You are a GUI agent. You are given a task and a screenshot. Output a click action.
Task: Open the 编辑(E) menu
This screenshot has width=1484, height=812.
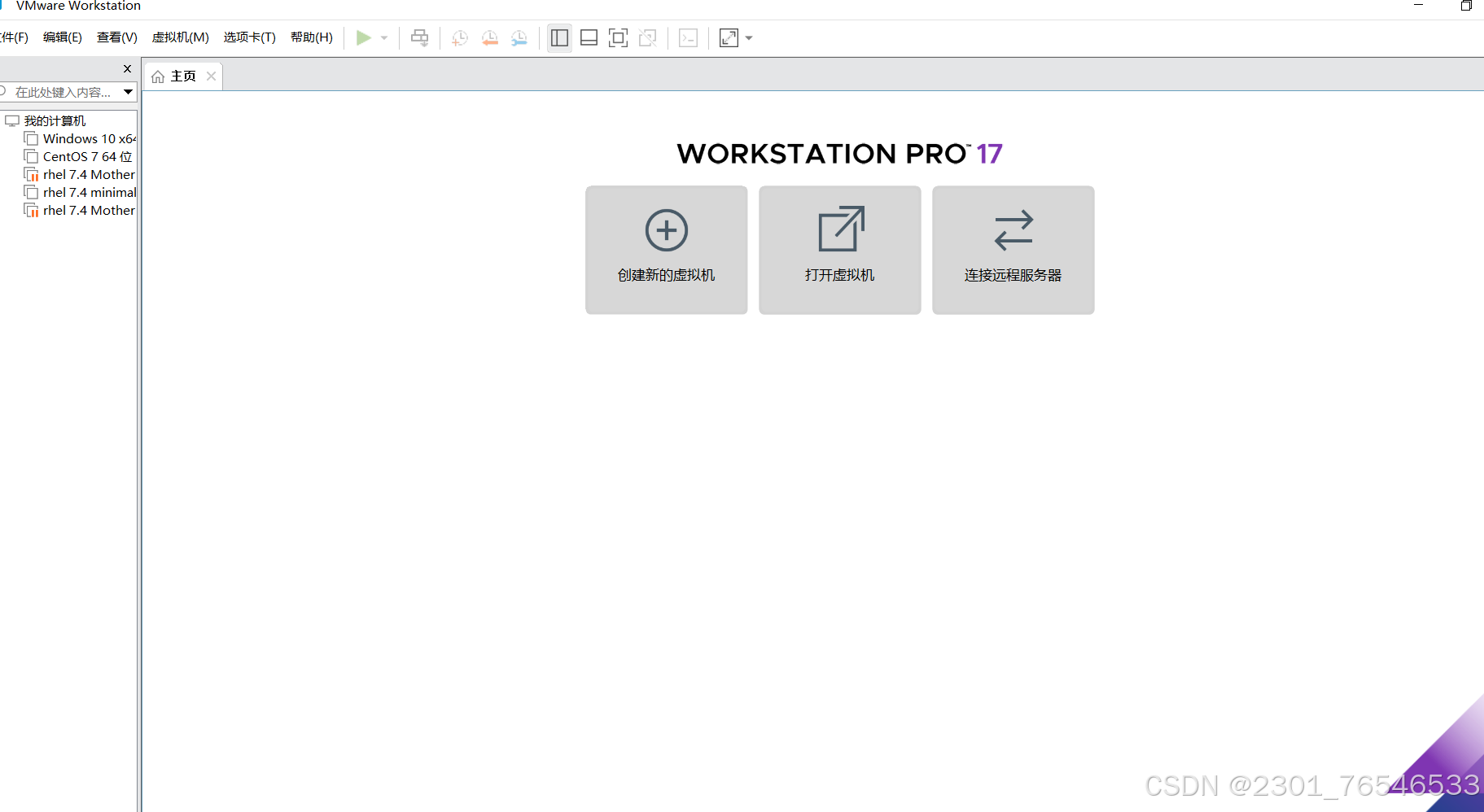click(63, 37)
